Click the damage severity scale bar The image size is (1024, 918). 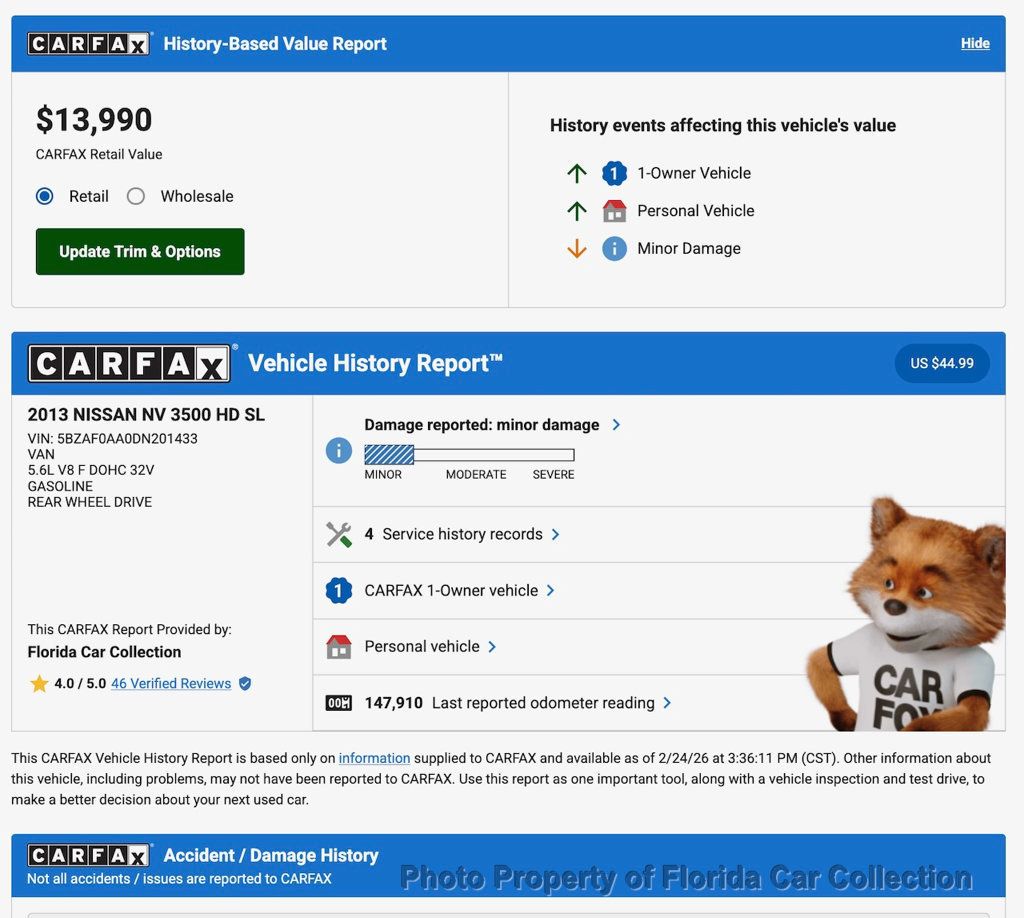(x=469, y=455)
